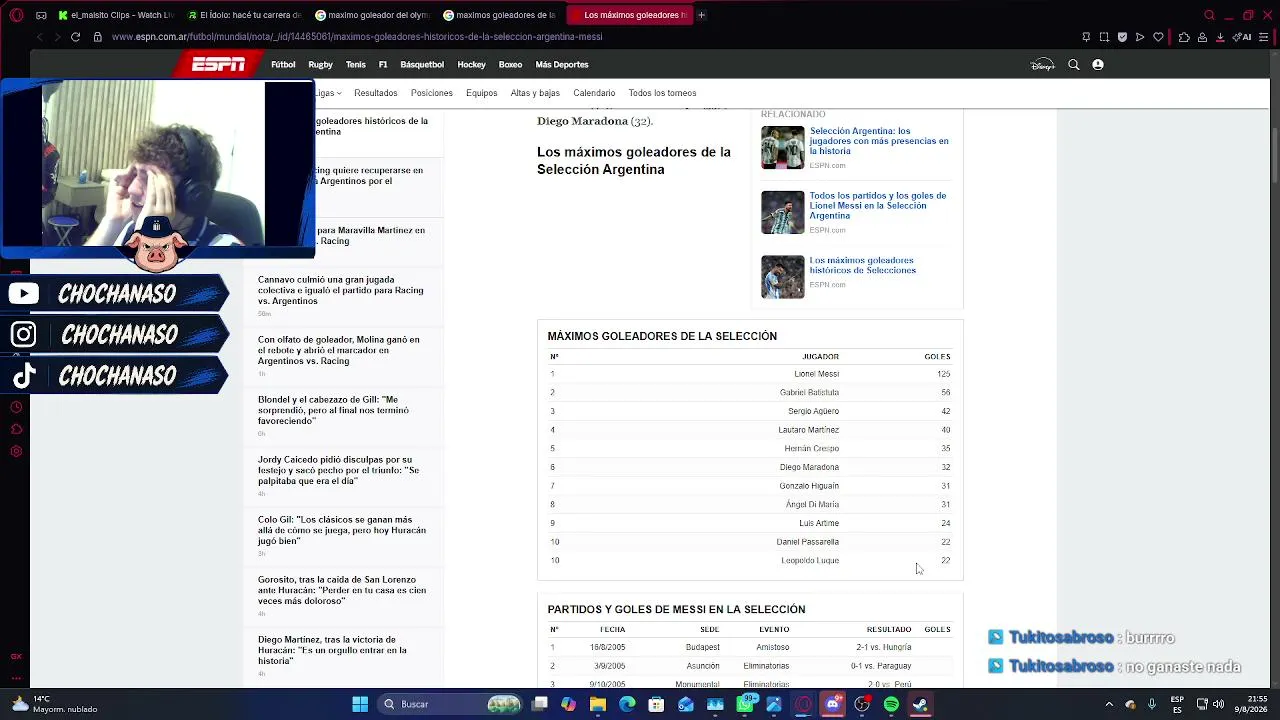Open the Básquetbol section
1280x720 pixels.
[x=422, y=65]
